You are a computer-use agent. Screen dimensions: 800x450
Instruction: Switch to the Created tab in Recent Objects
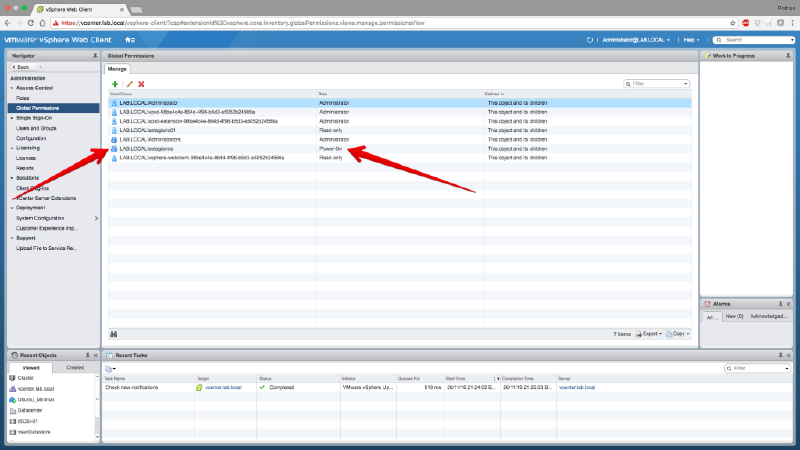[x=75, y=367]
